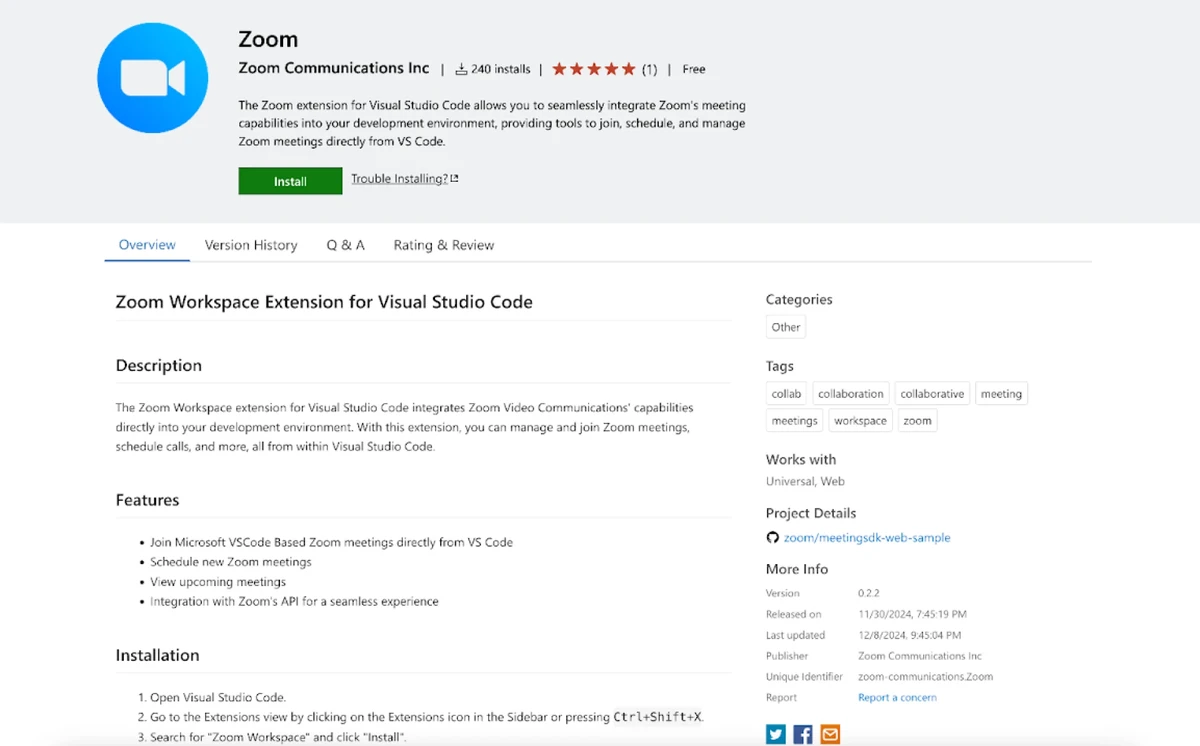
Task: Open the Q & A tab
Action: tap(345, 245)
